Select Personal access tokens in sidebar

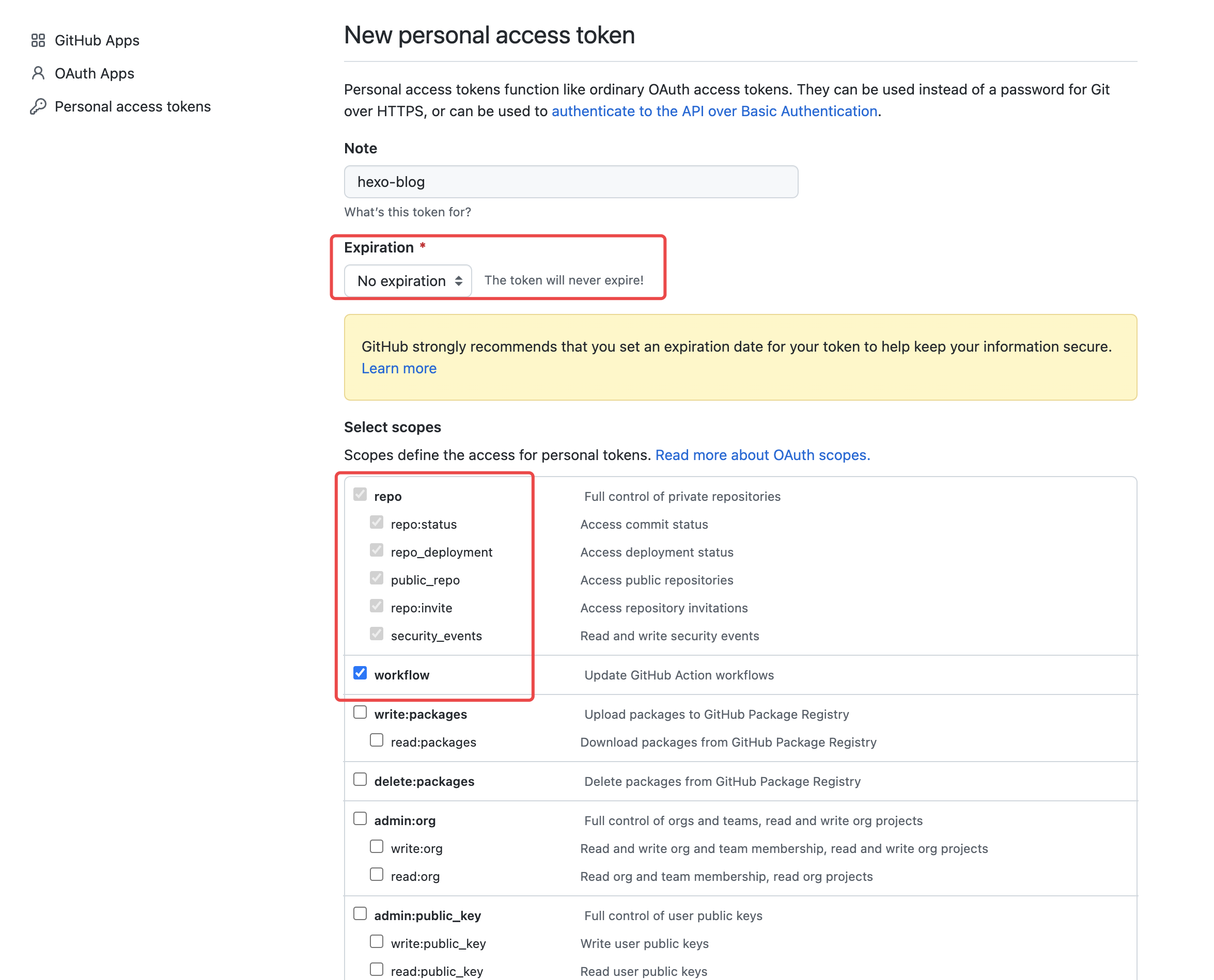132,106
